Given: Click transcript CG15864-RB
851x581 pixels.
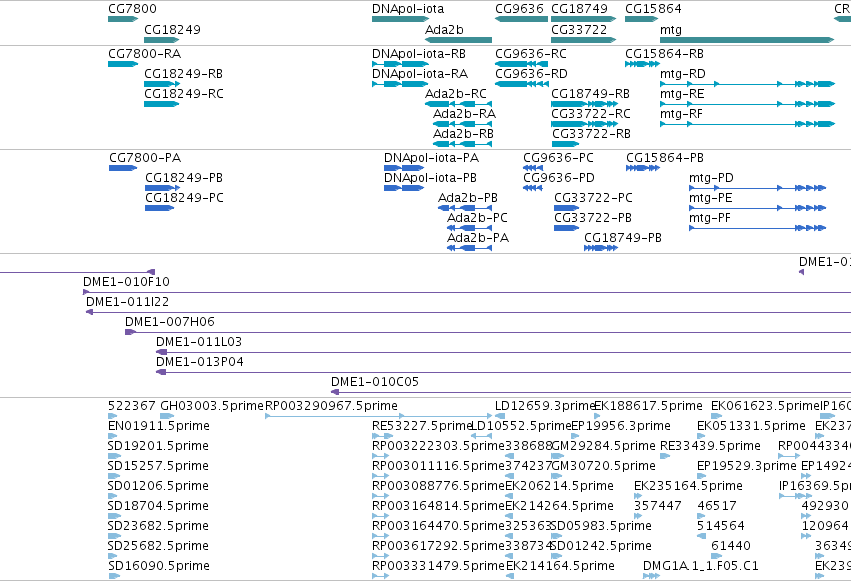Looking at the screenshot, I should [x=642, y=64].
